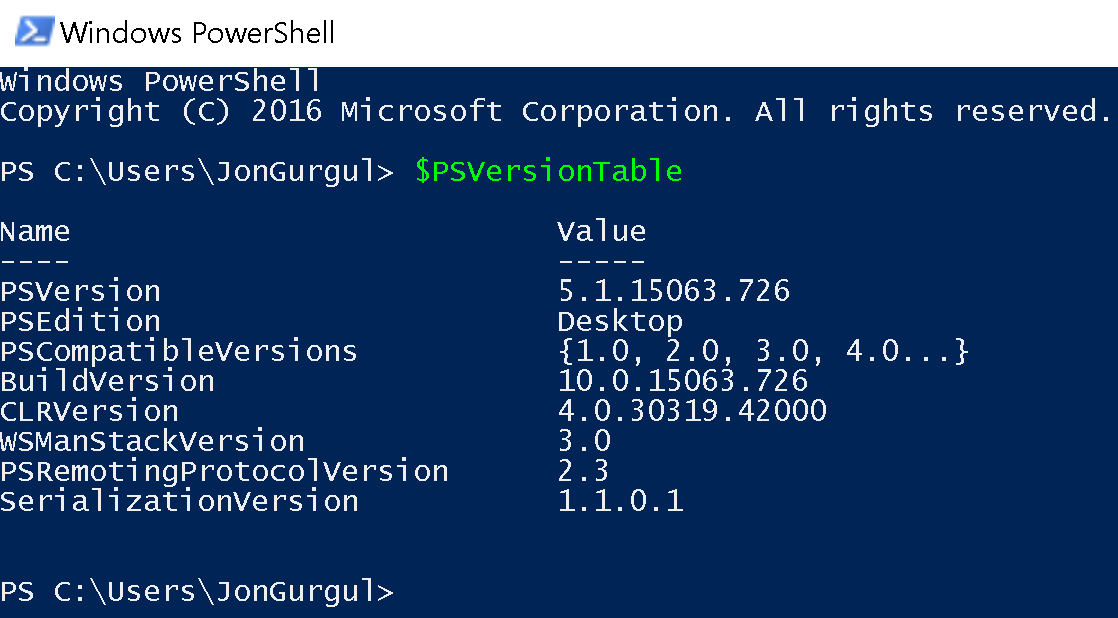Click the PSCompatibleVersions value list
1118x618 pixels.
(763, 351)
